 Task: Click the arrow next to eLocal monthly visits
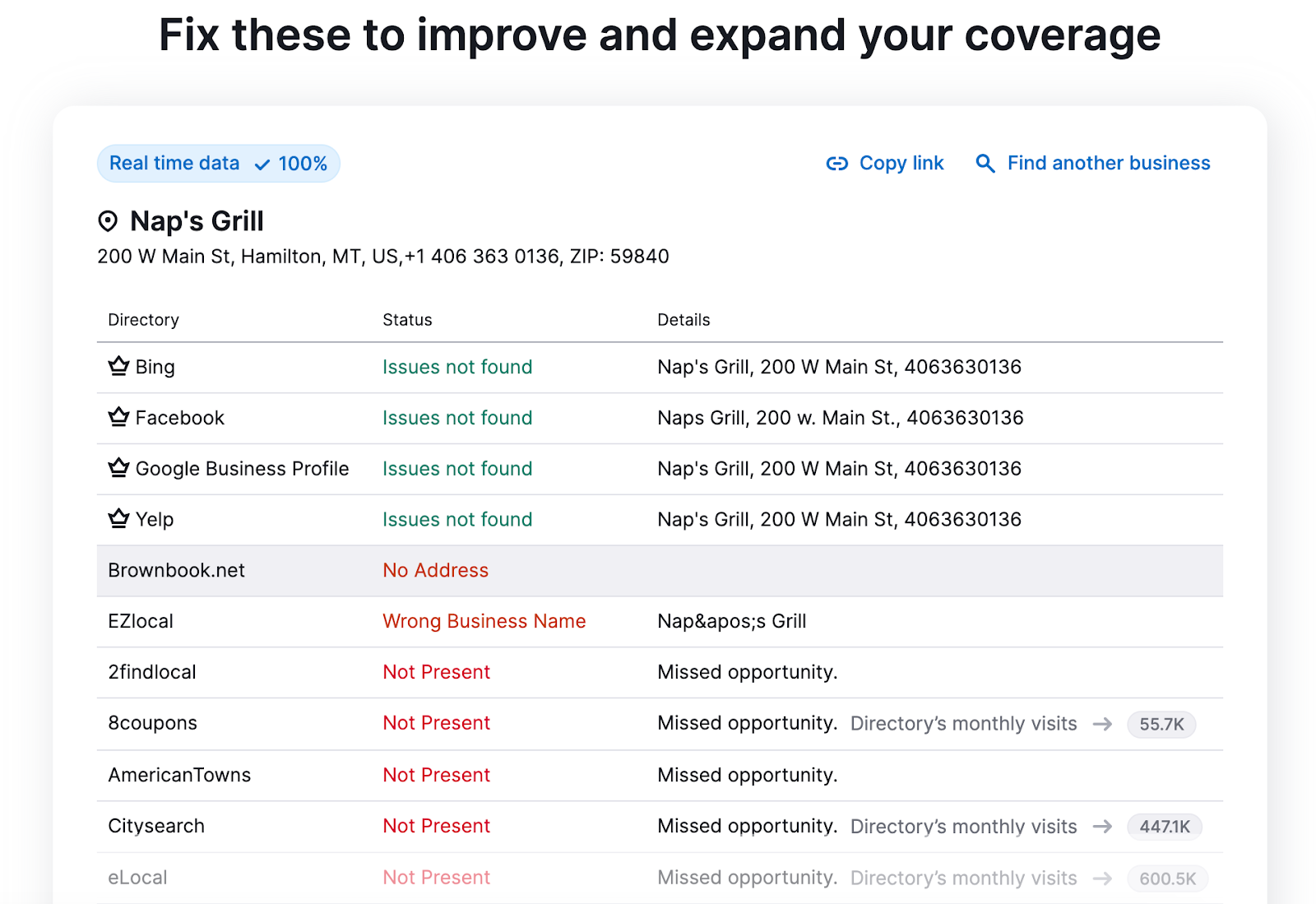coord(1103,878)
